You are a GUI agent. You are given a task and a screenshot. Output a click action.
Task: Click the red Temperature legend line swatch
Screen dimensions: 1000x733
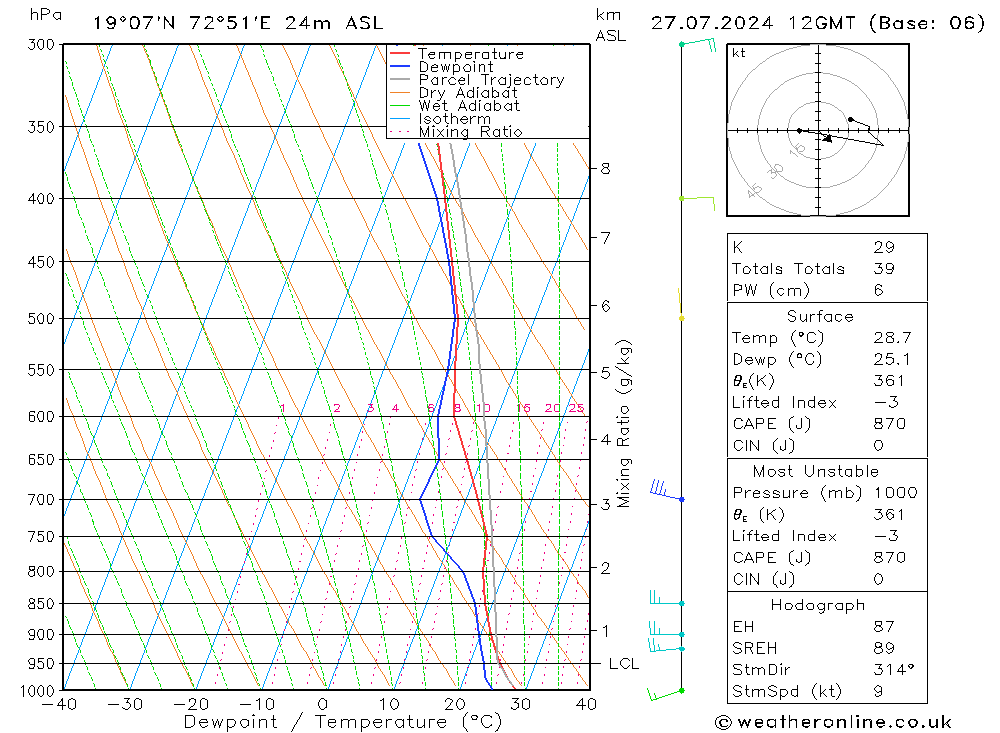click(x=400, y=53)
